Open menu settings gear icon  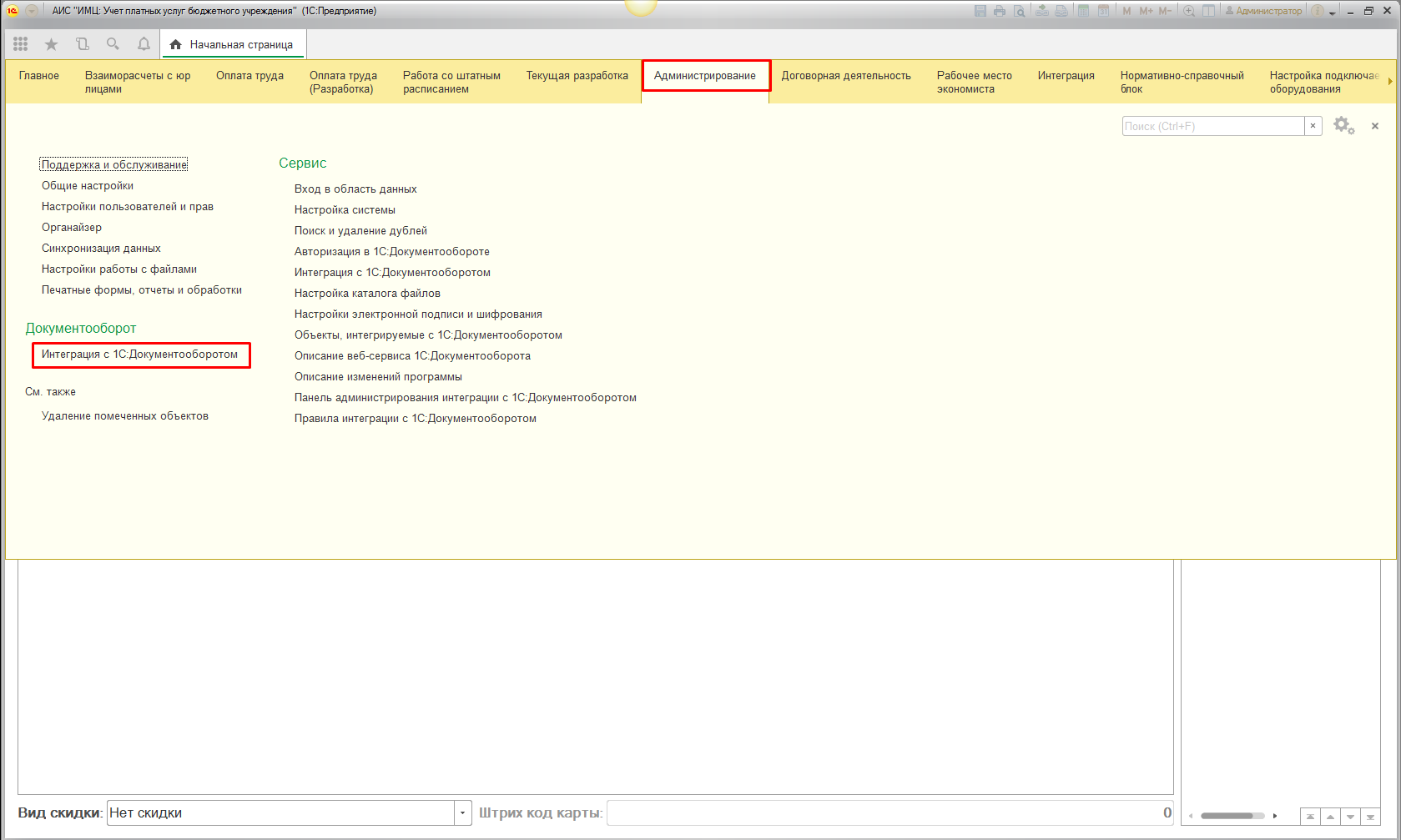pyautogui.click(x=1343, y=126)
